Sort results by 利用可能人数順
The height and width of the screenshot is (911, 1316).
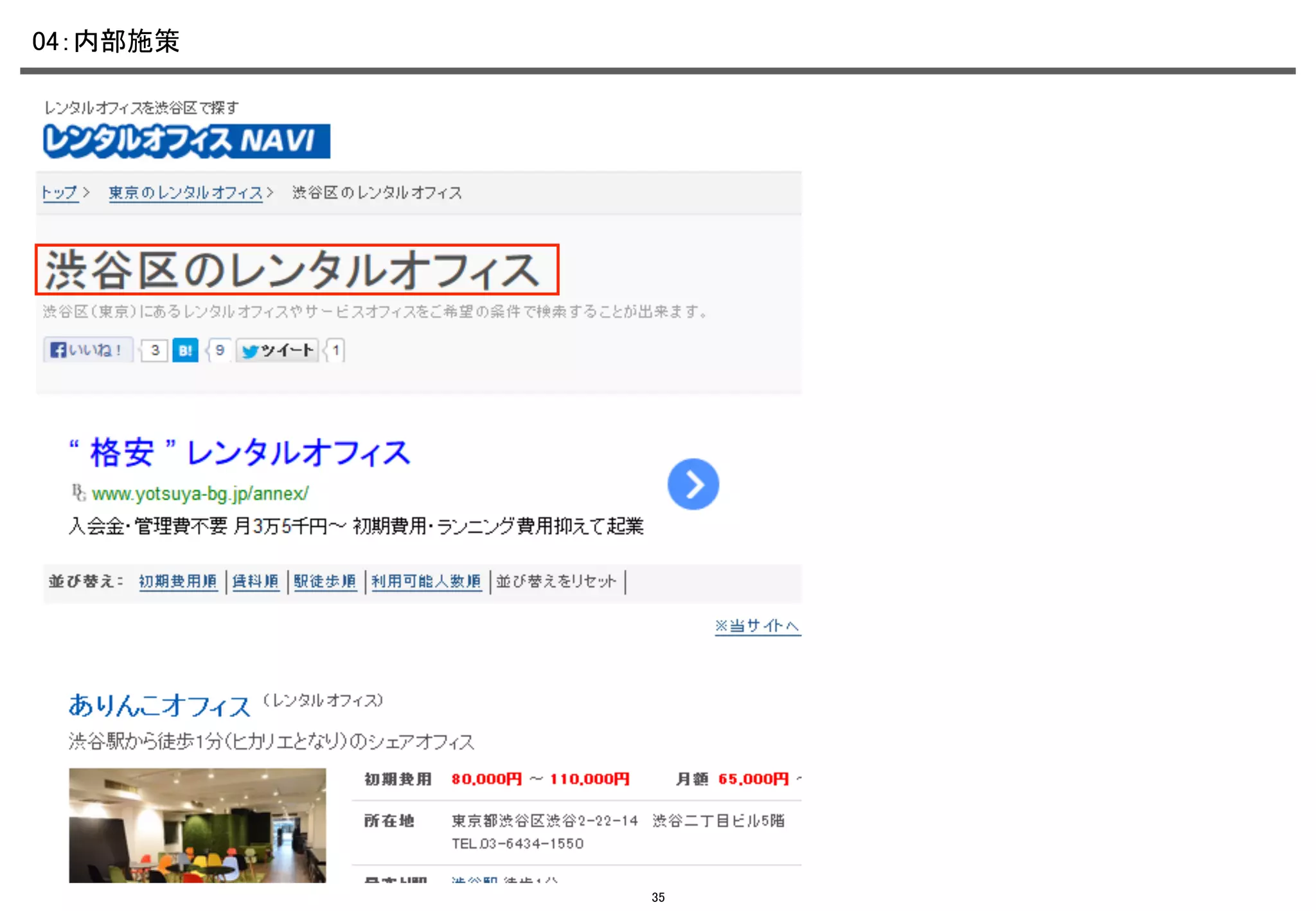point(426,581)
